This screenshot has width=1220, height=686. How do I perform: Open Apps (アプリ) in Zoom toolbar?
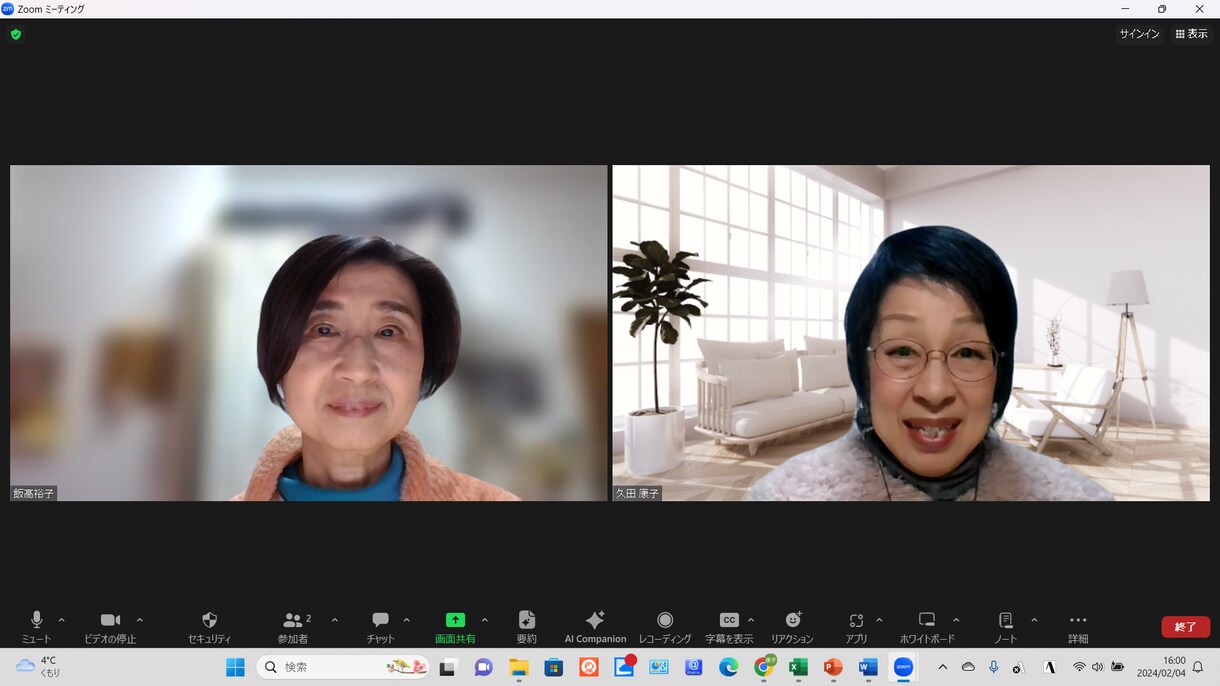(856, 627)
